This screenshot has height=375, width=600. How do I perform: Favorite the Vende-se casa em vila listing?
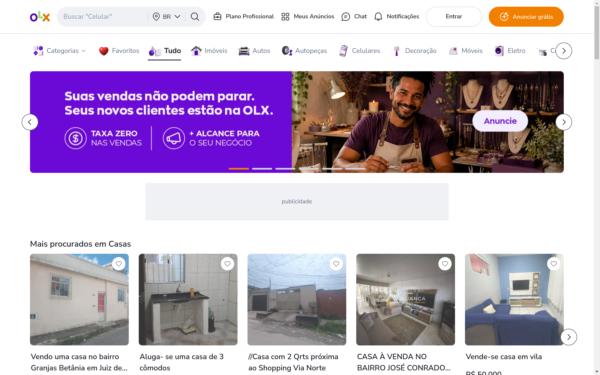(553, 264)
